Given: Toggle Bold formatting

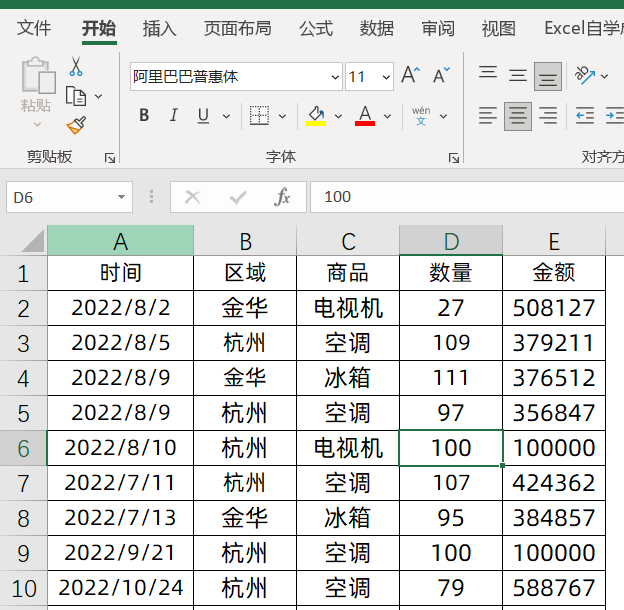Looking at the screenshot, I should click(144, 116).
